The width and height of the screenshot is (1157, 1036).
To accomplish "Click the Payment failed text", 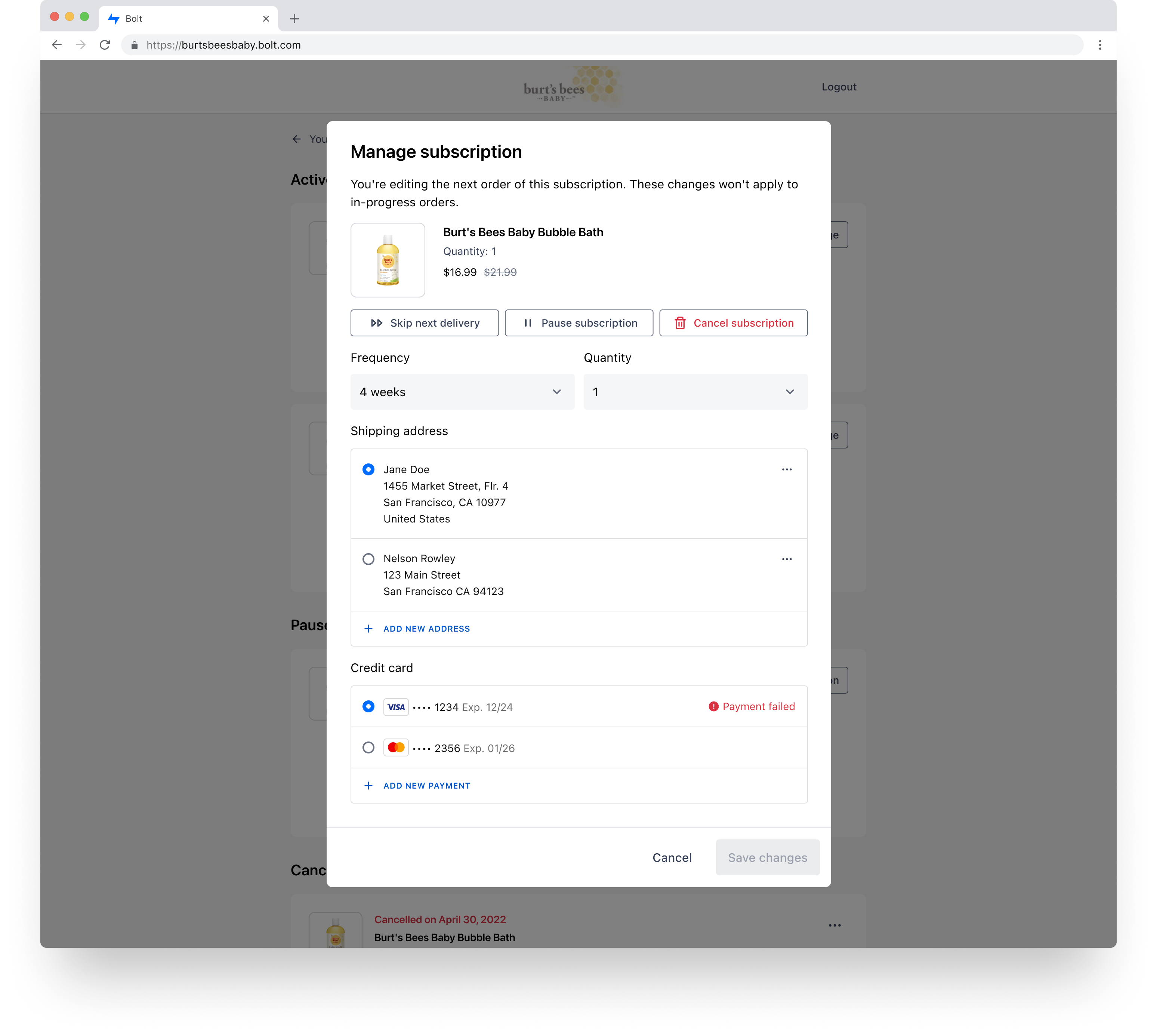I will (759, 706).
